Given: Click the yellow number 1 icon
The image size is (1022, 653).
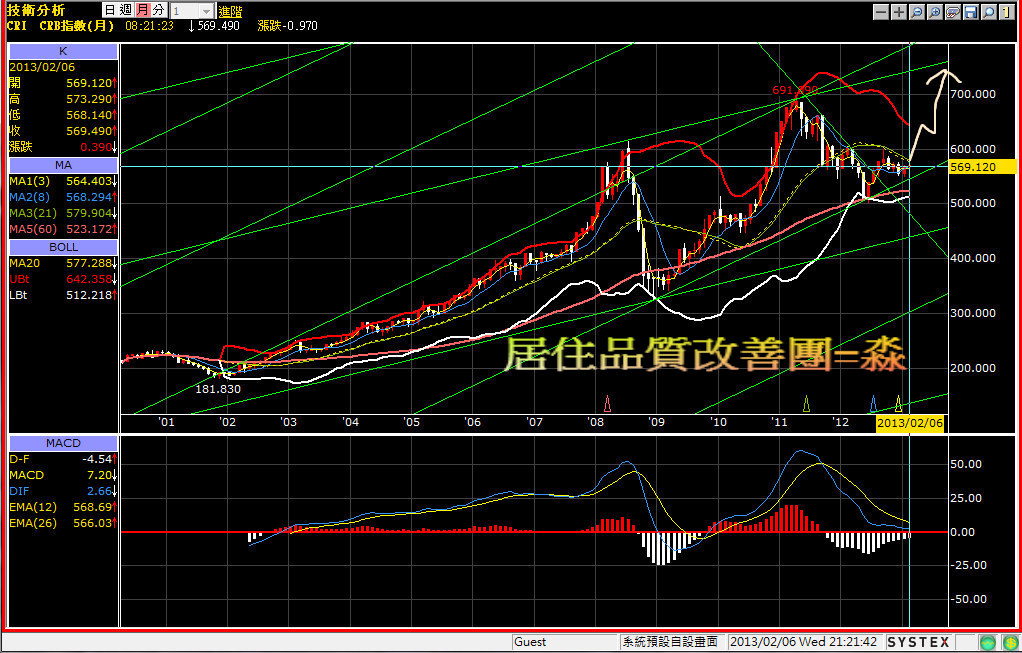Looking at the screenshot, I should tap(1004, 12).
